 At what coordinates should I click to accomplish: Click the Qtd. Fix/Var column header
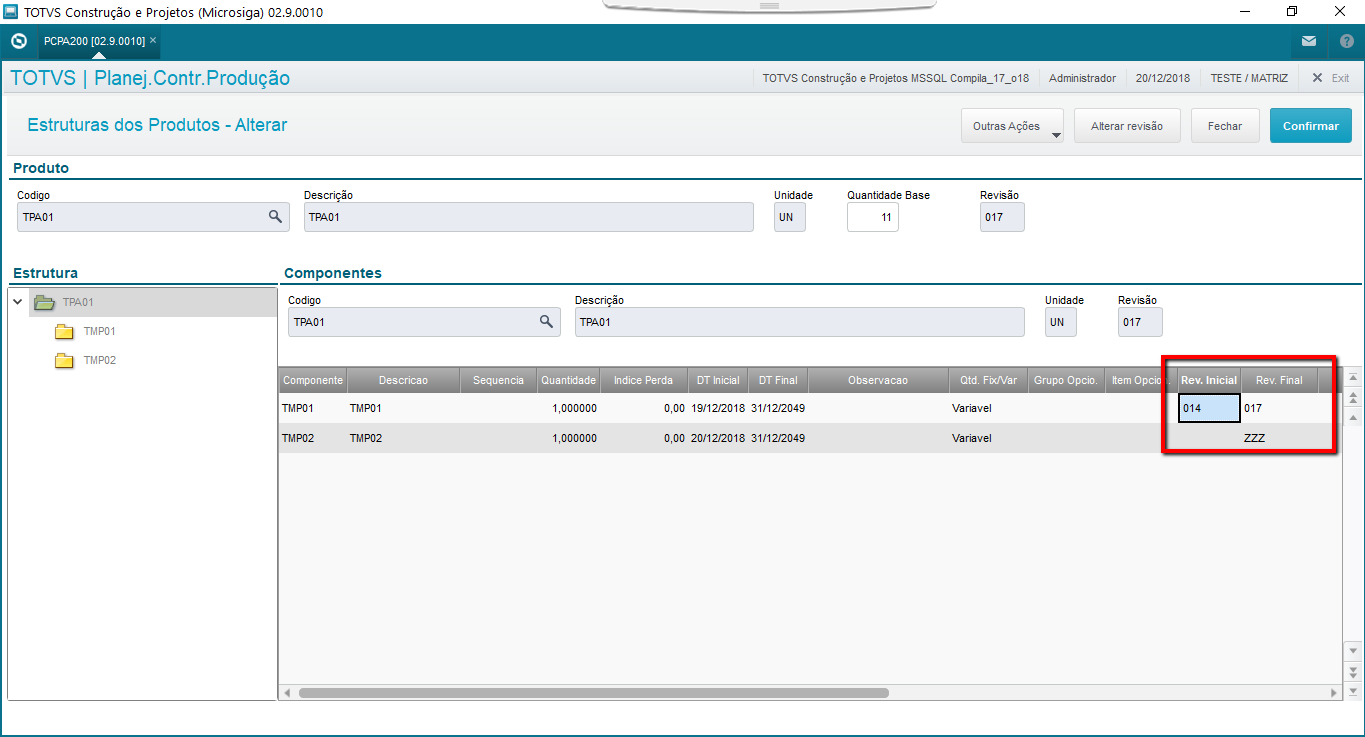pos(988,380)
